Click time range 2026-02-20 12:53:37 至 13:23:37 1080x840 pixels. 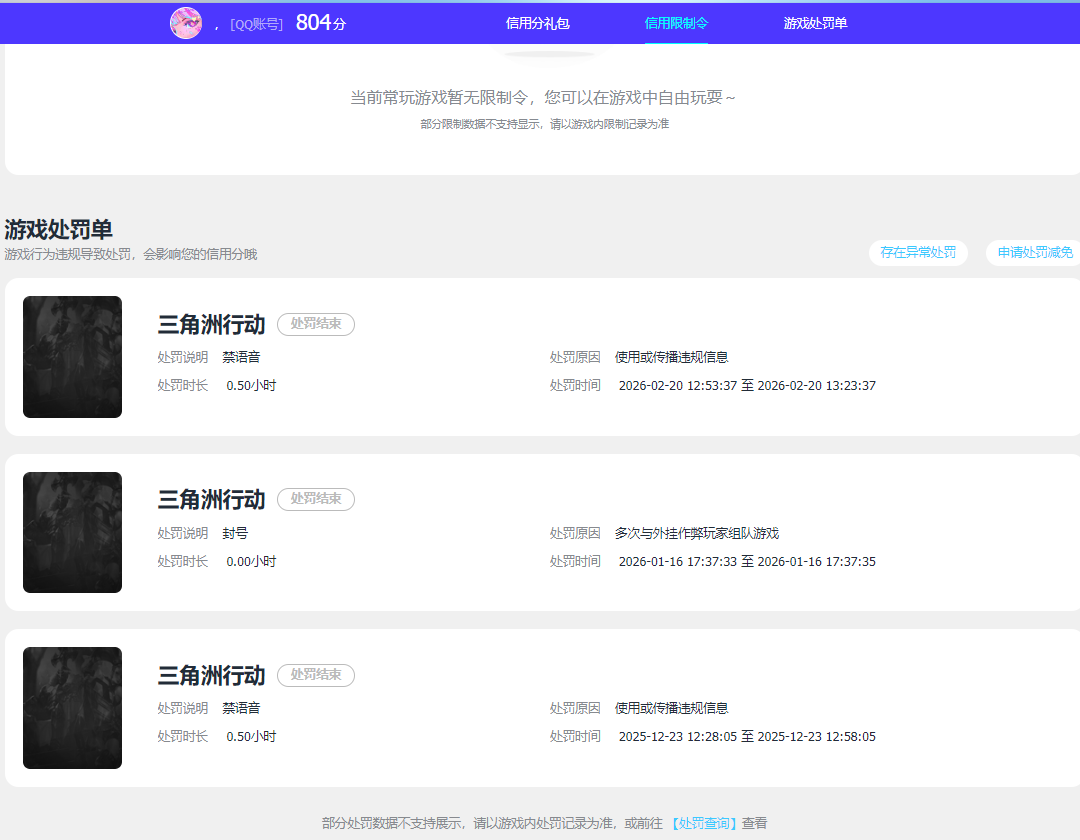click(747, 386)
